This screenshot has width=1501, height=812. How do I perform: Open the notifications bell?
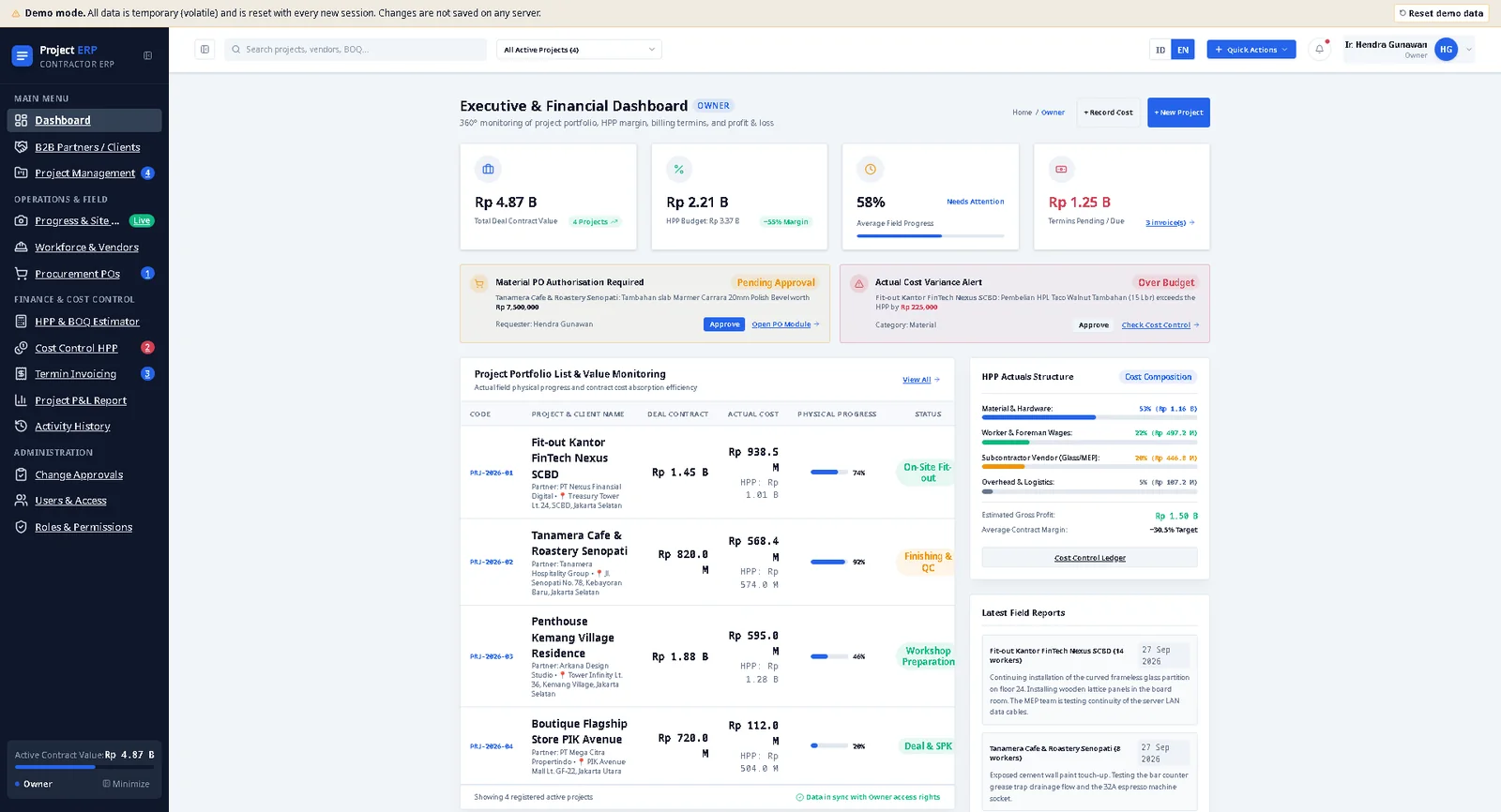click(1319, 50)
